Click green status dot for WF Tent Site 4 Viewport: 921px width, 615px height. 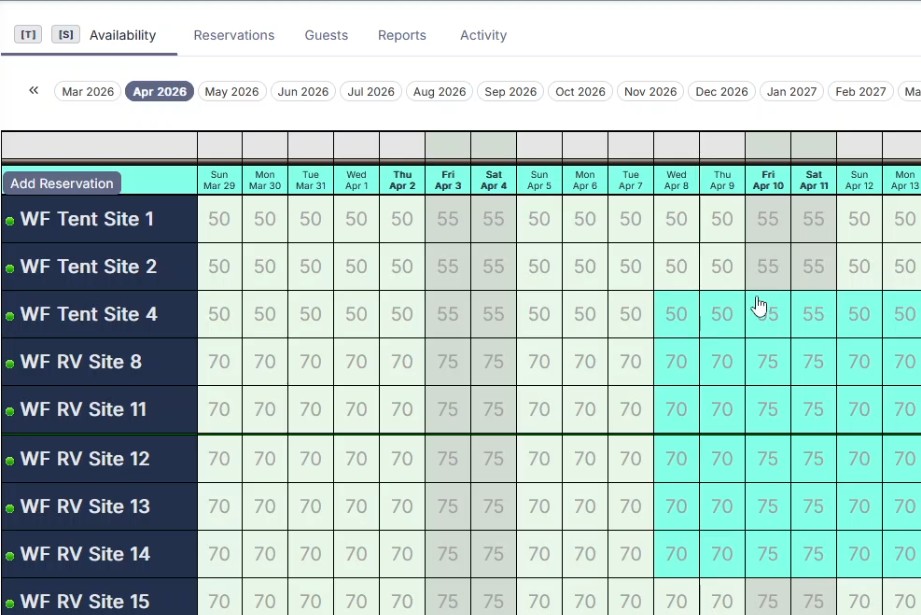tap(10, 316)
